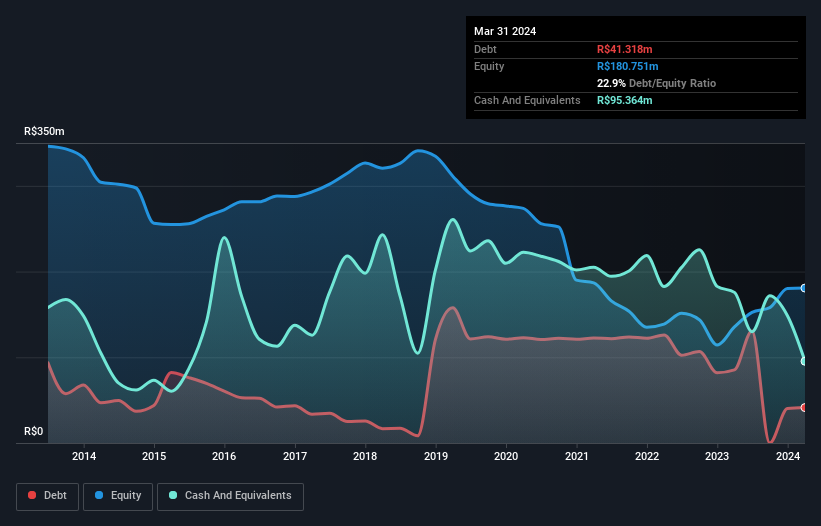The width and height of the screenshot is (821, 526).
Task: Toggle the Debt series legend button
Action: point(47,496)
